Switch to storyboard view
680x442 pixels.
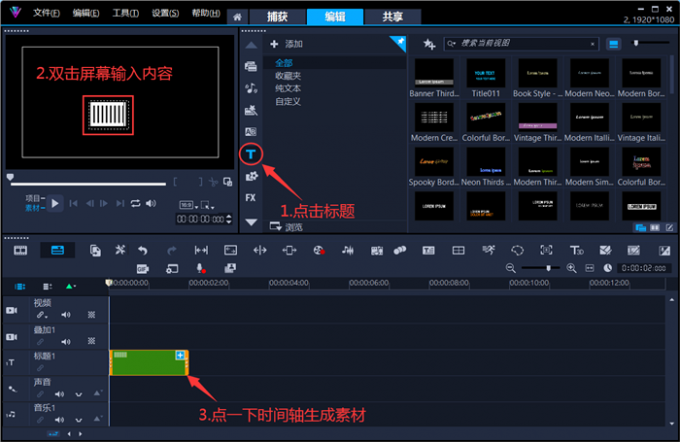tap(20, 250)
